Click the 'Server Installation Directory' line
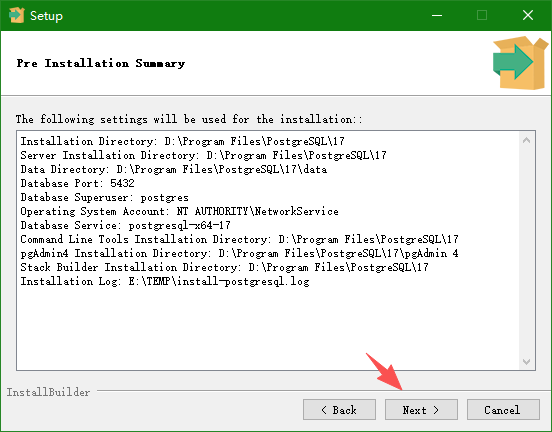Screen dimensions: 552x432 [203, 155]
